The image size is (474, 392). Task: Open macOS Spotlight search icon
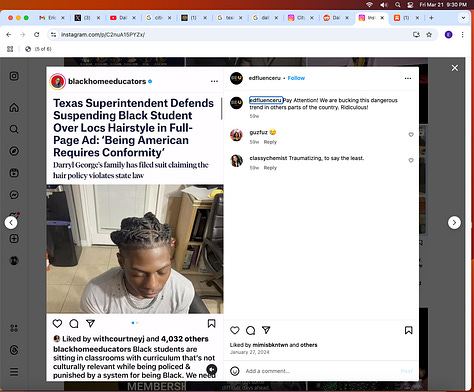(x=397, y=5)
